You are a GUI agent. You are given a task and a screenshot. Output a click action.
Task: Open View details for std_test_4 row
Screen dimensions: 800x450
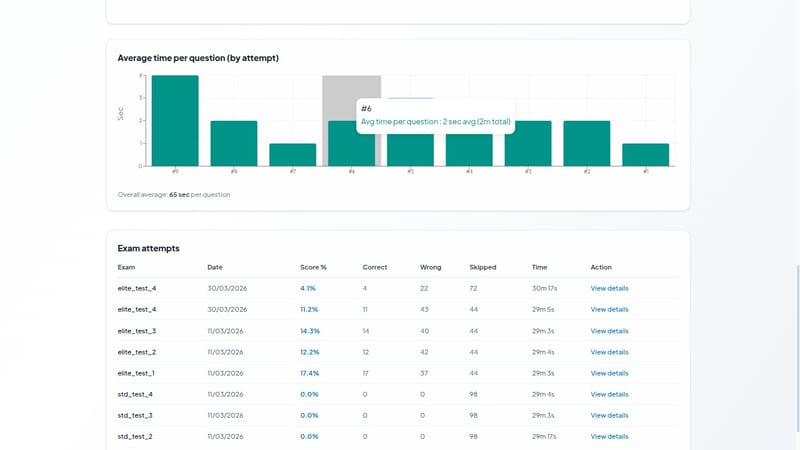(609, 394)
